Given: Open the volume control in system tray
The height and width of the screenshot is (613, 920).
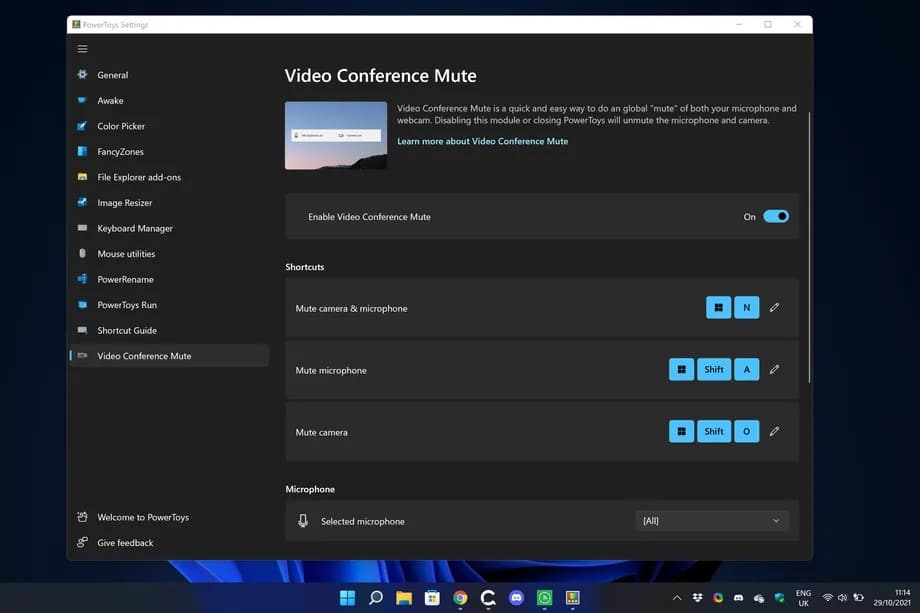Looking at the screenshot, I should [x=843, y=598].
